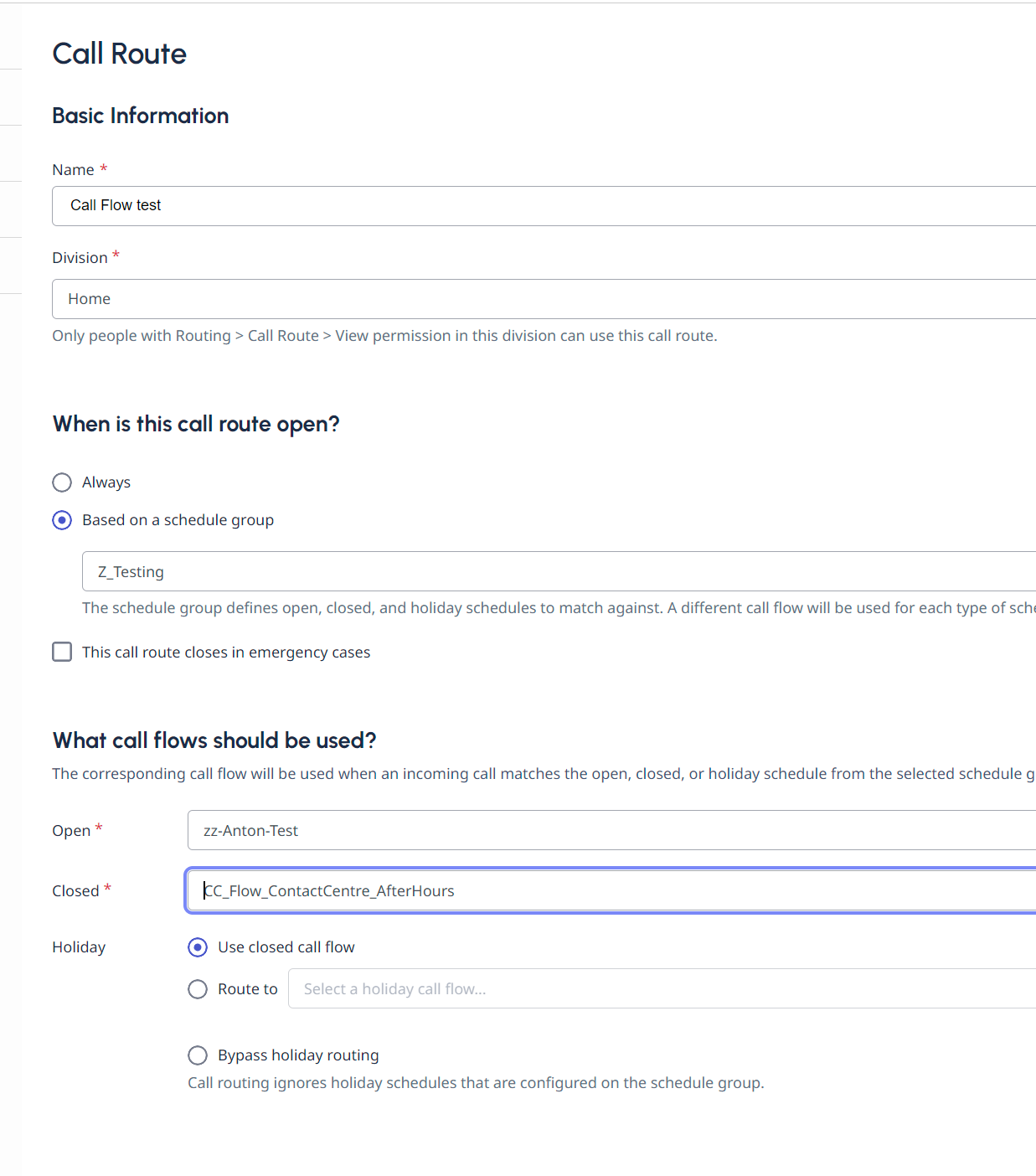Open the Z_Testing schedule group dropdown
Viewport: 1036px width, 1176px height.
pyautogui.click(x=559, y=572)
